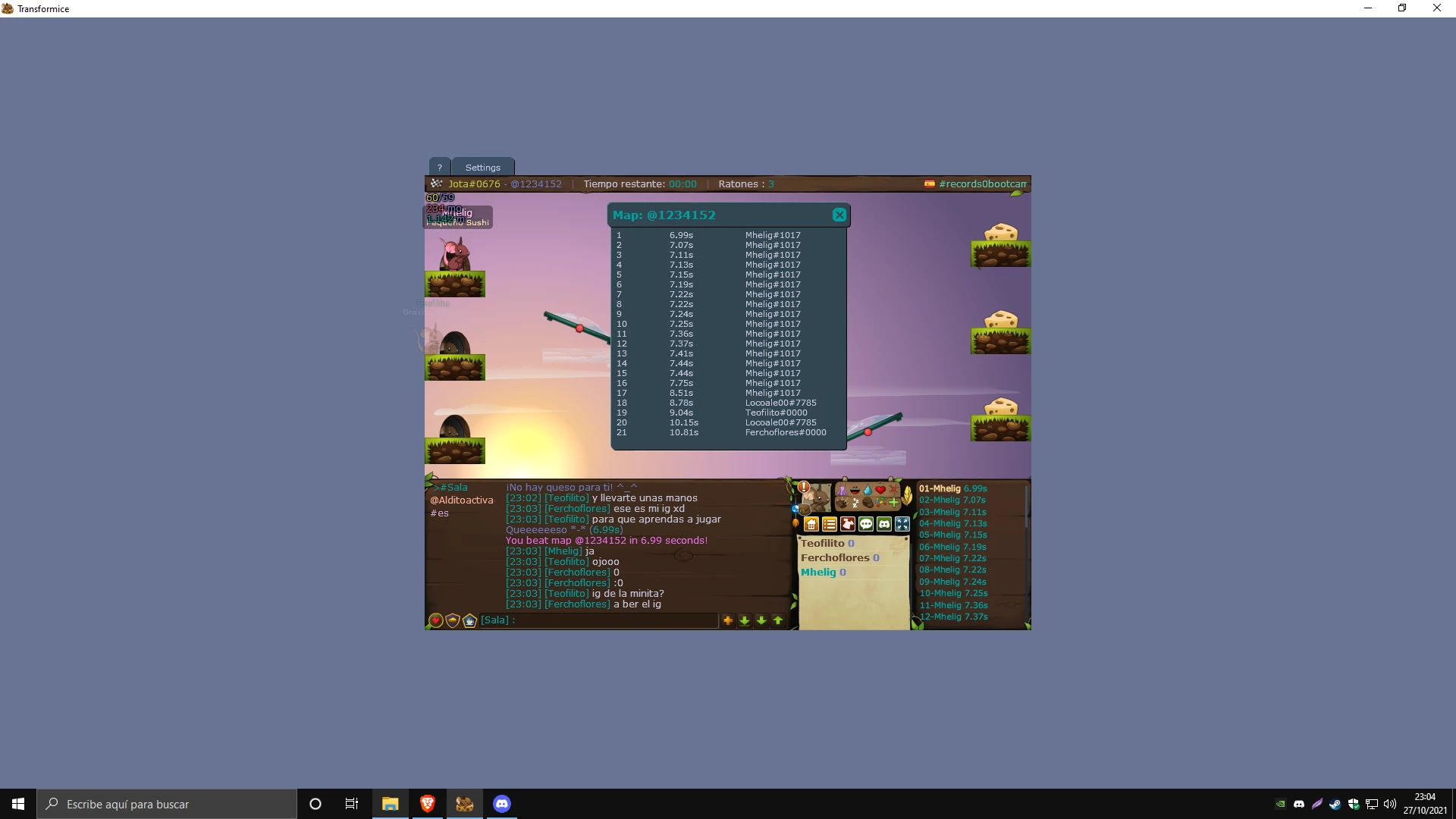Select the red angry emote

click(893, 490)
